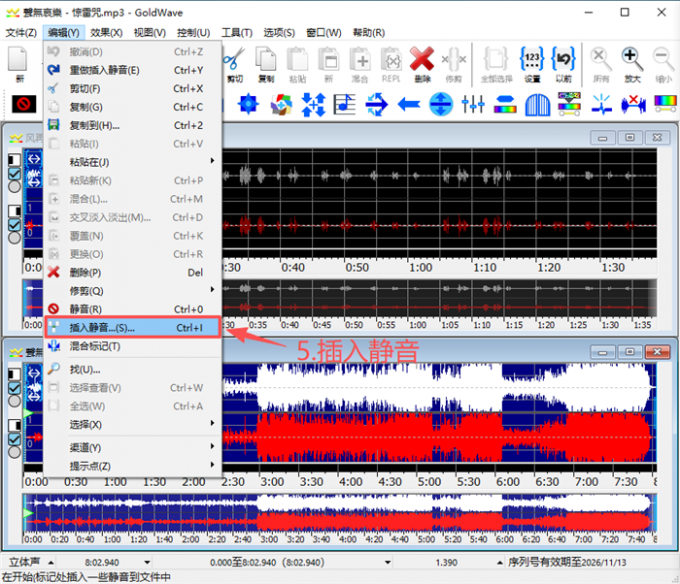Select left channel round button in bottom window
680x584 pixels.
(14, 401)
